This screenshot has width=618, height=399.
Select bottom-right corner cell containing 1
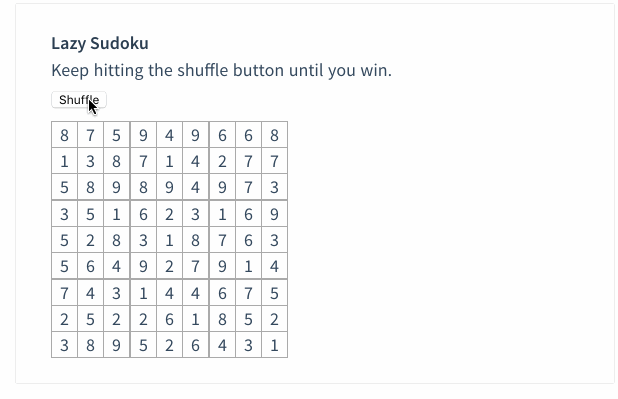pyautogui.click(x=274, y=345)
